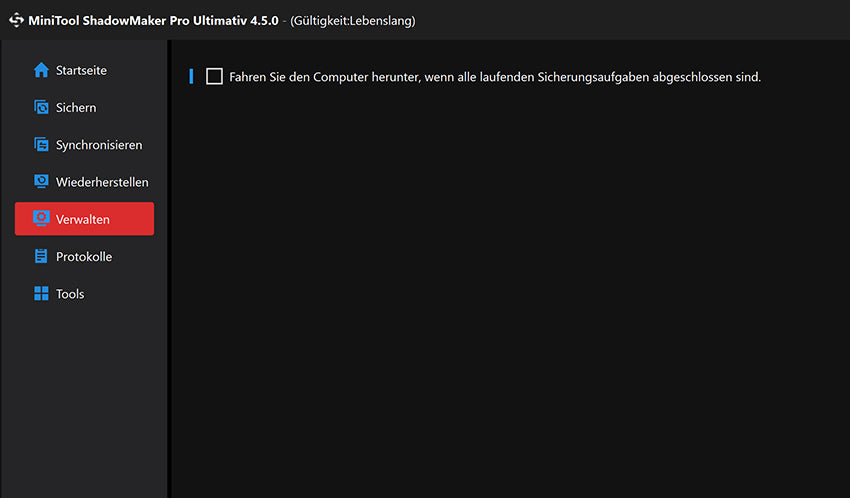Click the Verwalten monitor icon

[41, 219]
